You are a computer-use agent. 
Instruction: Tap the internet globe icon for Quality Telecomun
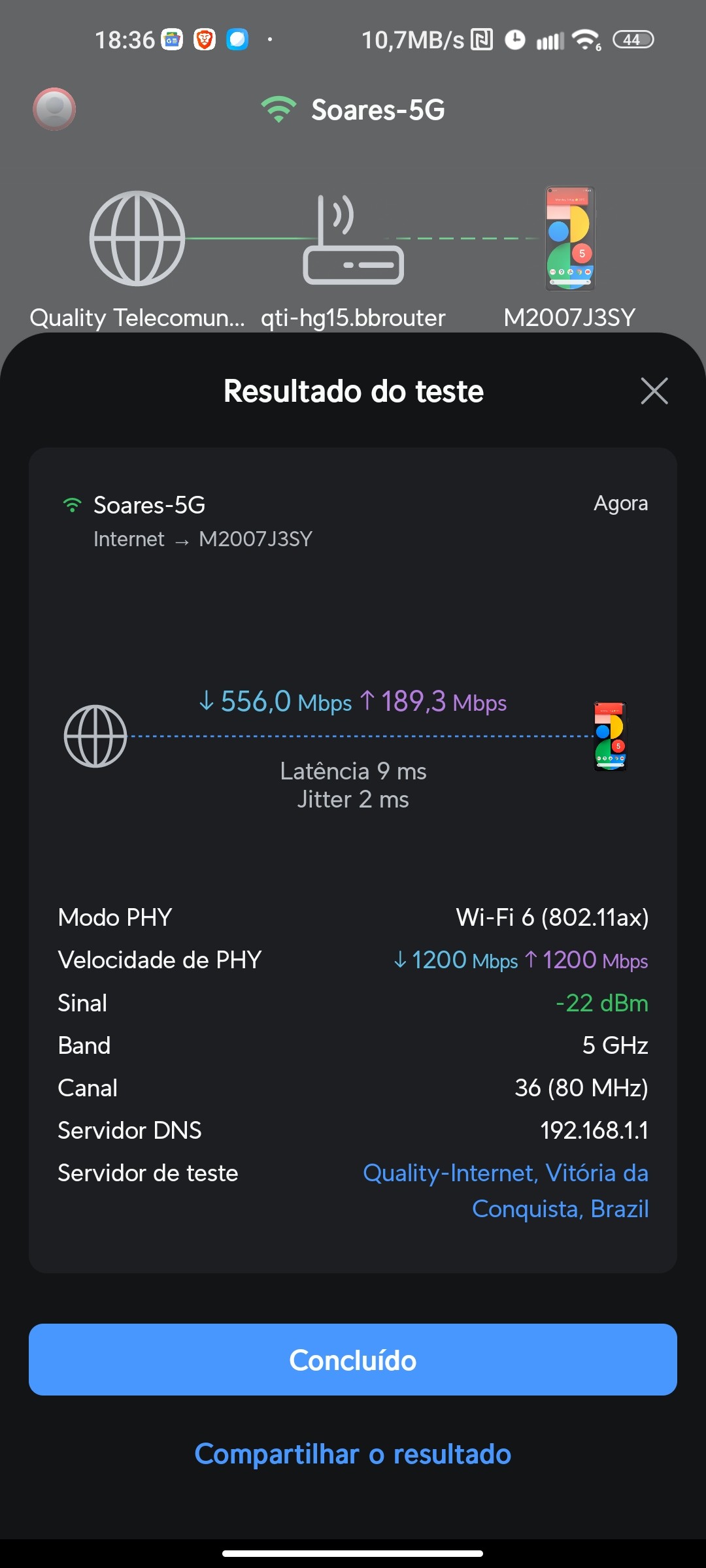[x=137, y=238]
